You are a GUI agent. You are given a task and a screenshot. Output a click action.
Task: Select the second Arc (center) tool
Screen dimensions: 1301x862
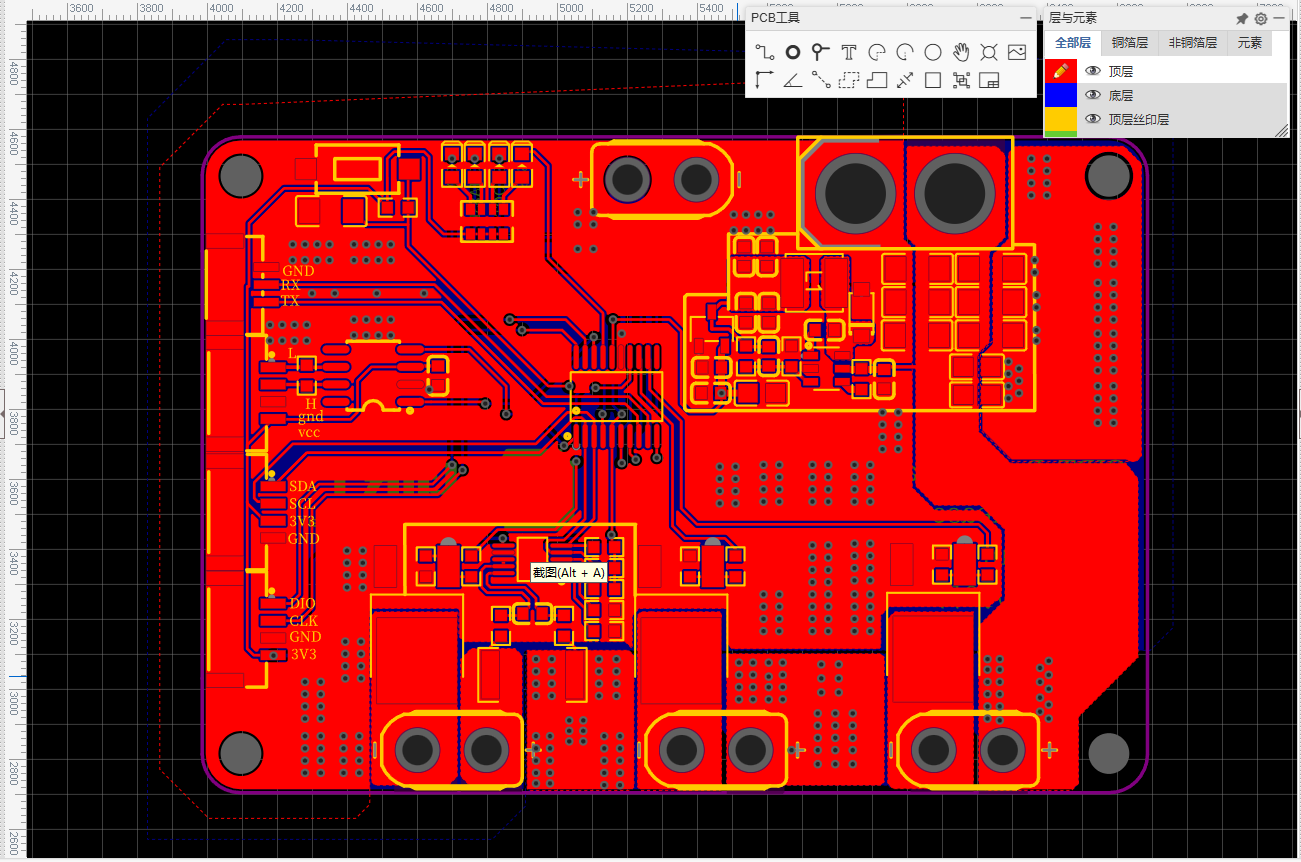point(905,53)
